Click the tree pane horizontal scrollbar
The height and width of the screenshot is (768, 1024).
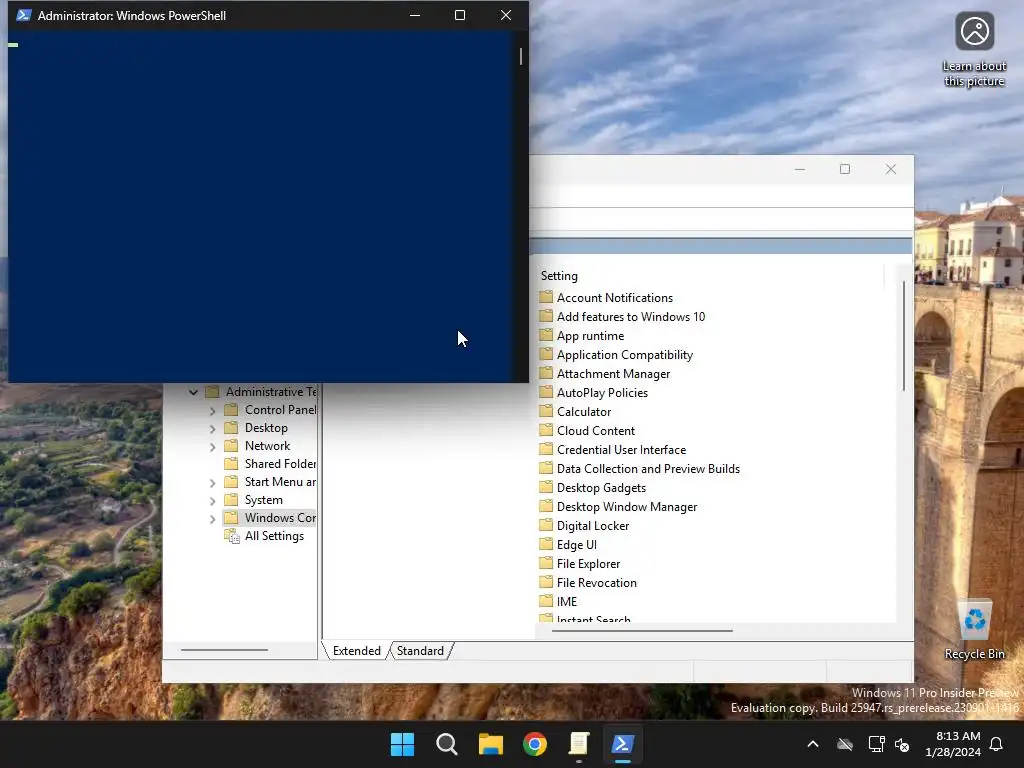[224, 650]
